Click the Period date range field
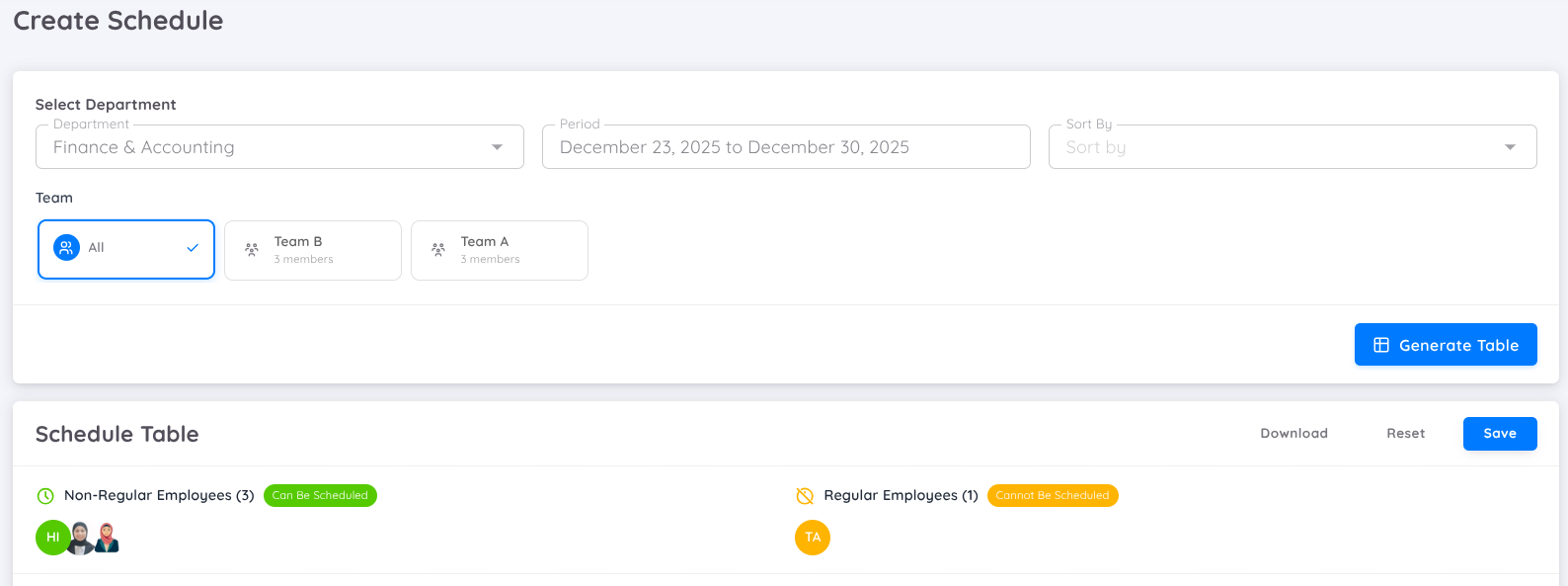This screenshot has height=586, width=1568. point(786,147)
